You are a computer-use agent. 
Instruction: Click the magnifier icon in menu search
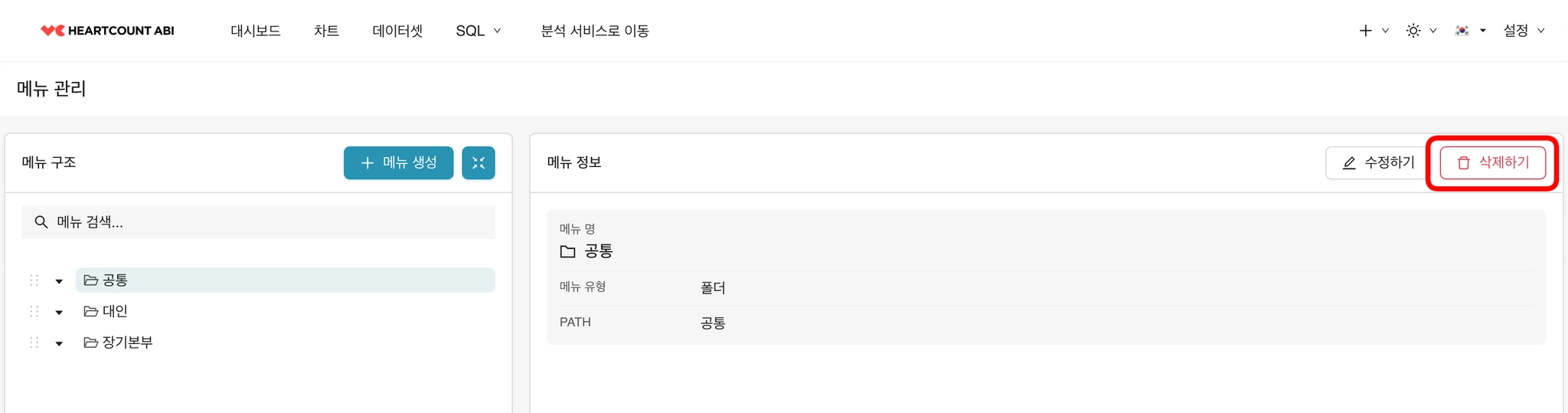pyautogui.click(x=41, y=222)
